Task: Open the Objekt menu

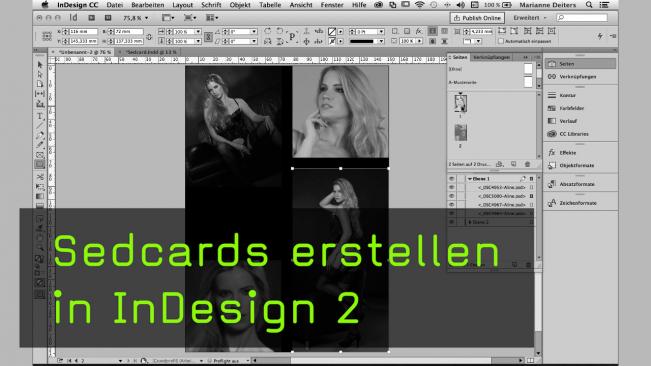Action: click(x=240, y=5)
